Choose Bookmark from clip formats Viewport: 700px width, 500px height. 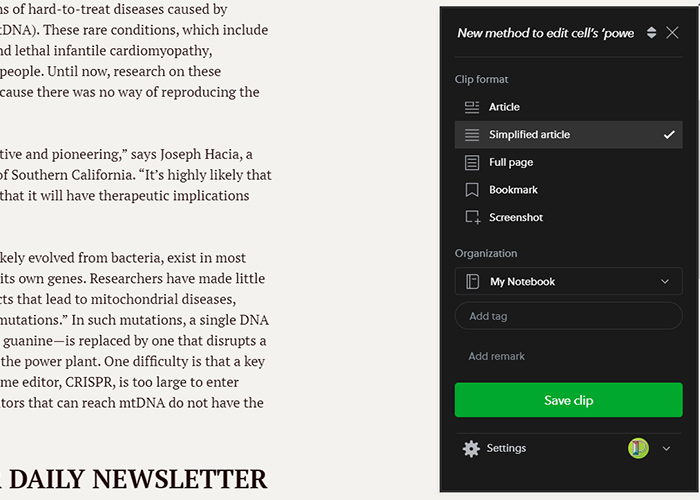click(x=568, y=190)
